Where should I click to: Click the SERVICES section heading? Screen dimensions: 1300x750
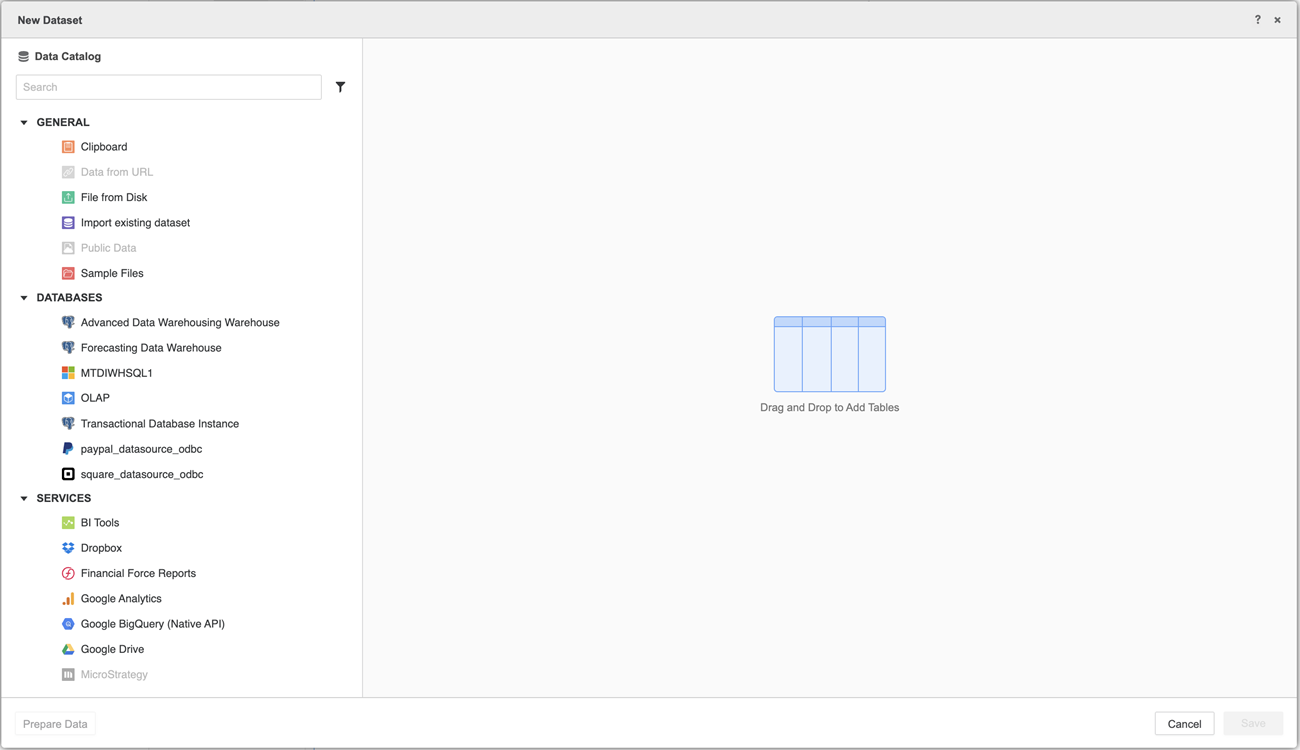click(x=64, y=498)
